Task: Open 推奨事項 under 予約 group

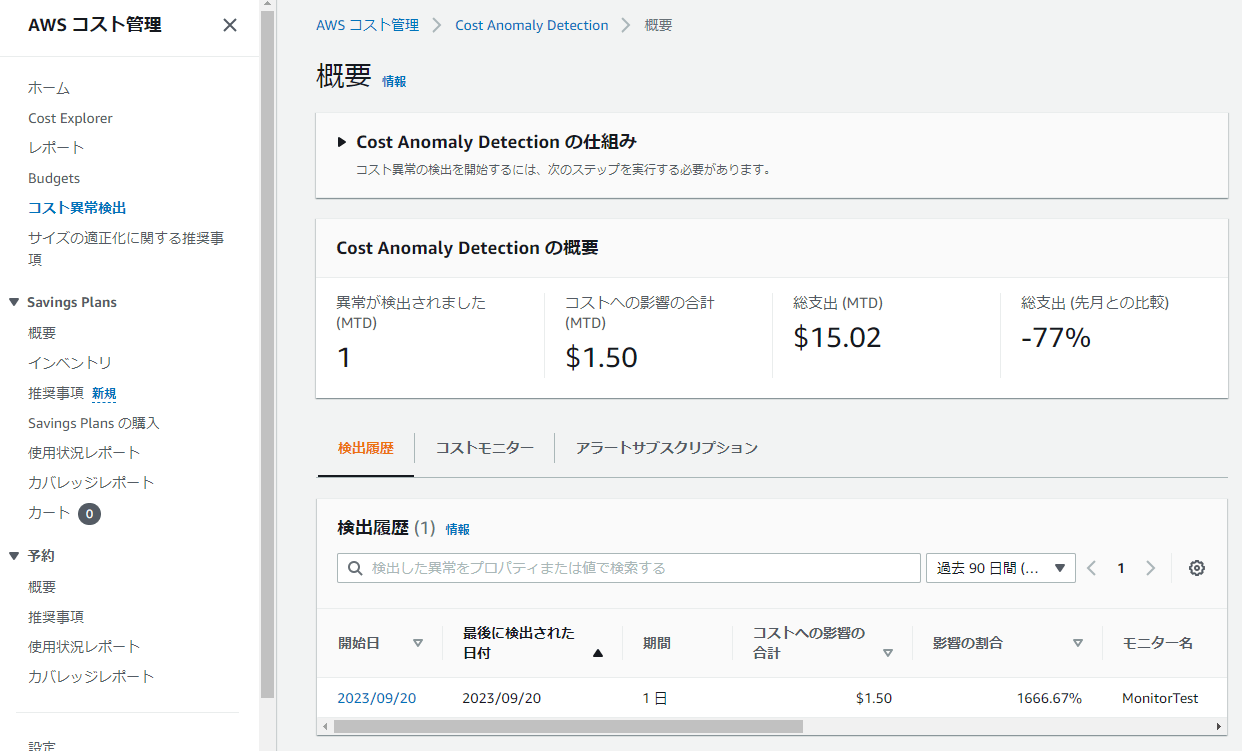Action: (56, 617)
